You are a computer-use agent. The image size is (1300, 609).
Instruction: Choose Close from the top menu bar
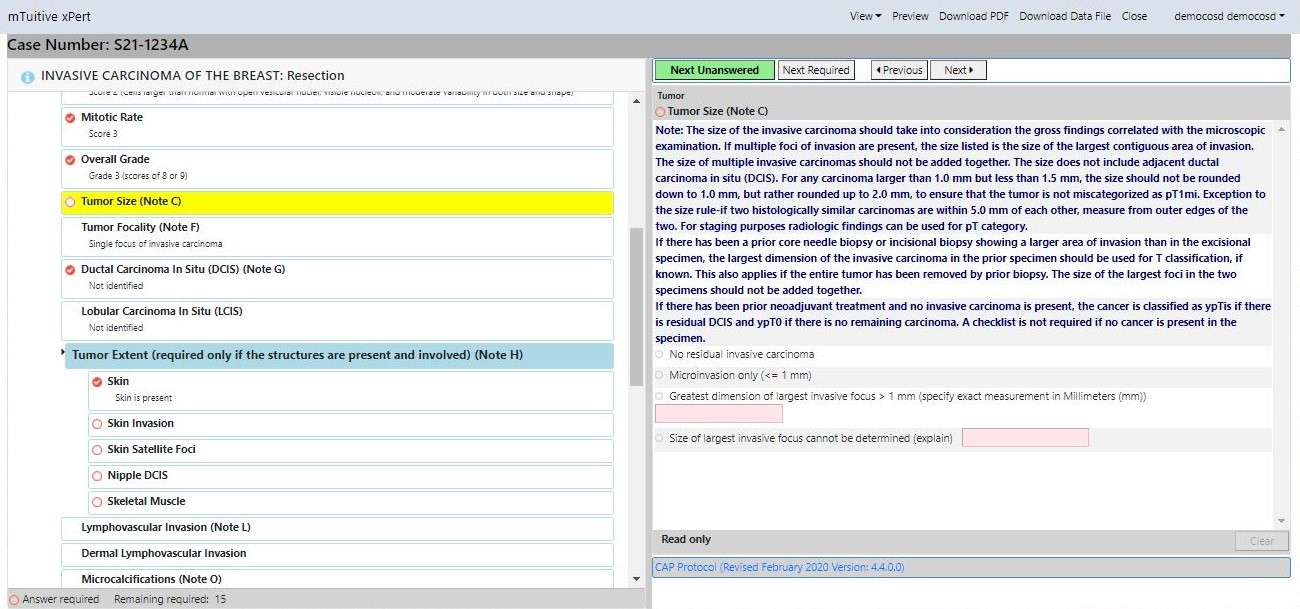(1135, 16)
